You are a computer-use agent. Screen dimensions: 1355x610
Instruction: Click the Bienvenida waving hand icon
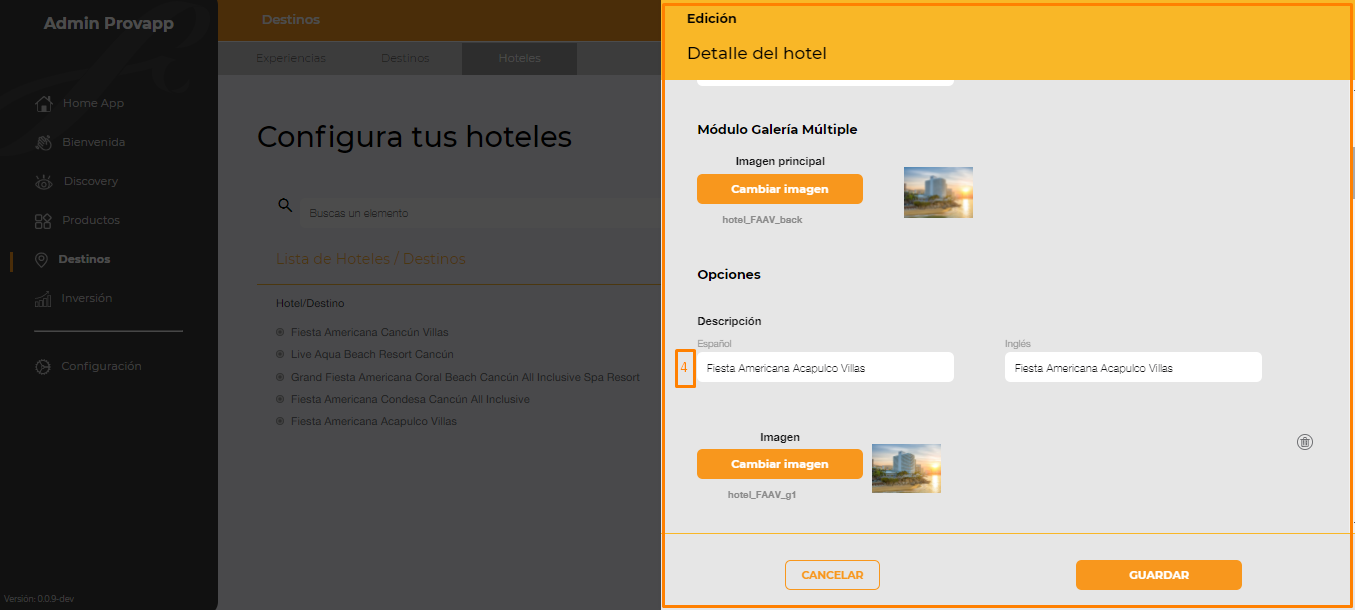pos(43,142)
